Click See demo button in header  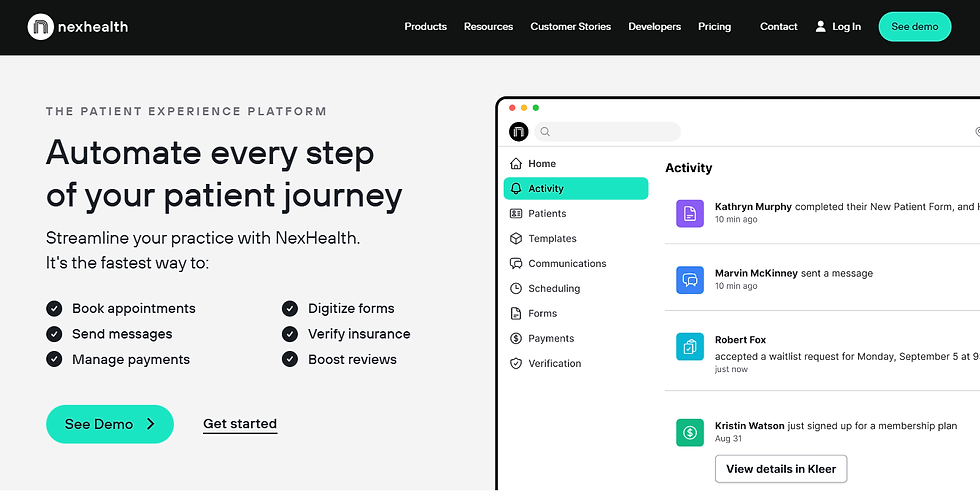(915, 27)
